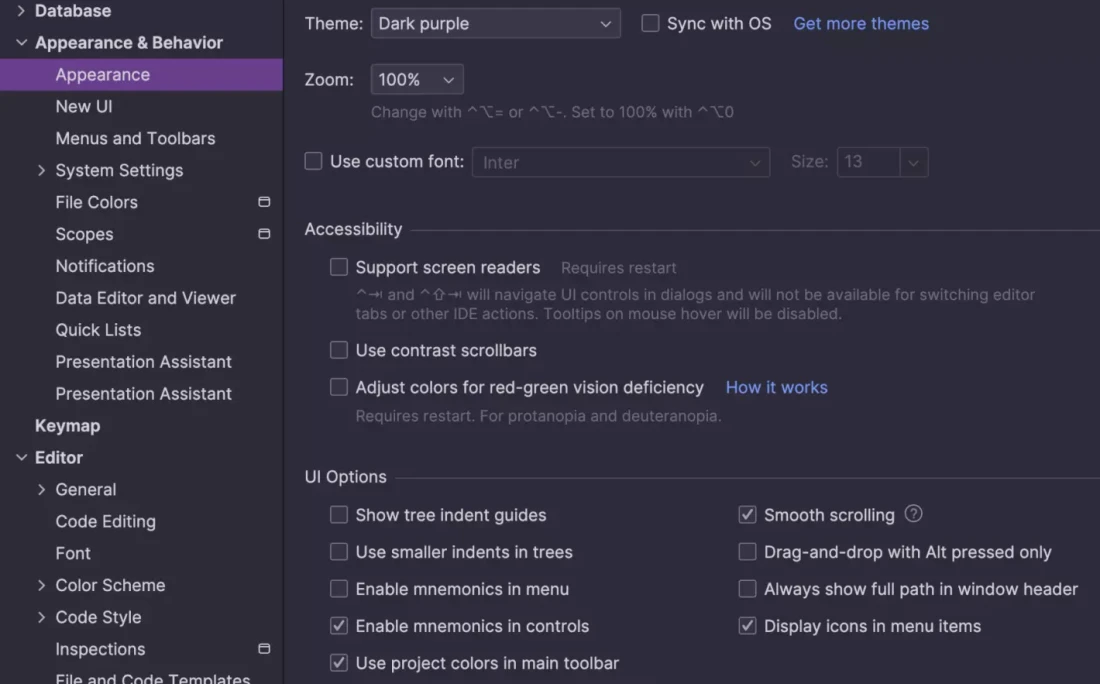Screen dimensions: 1100x684
Task: Expand the Database settings section
Action: (21, 11)
